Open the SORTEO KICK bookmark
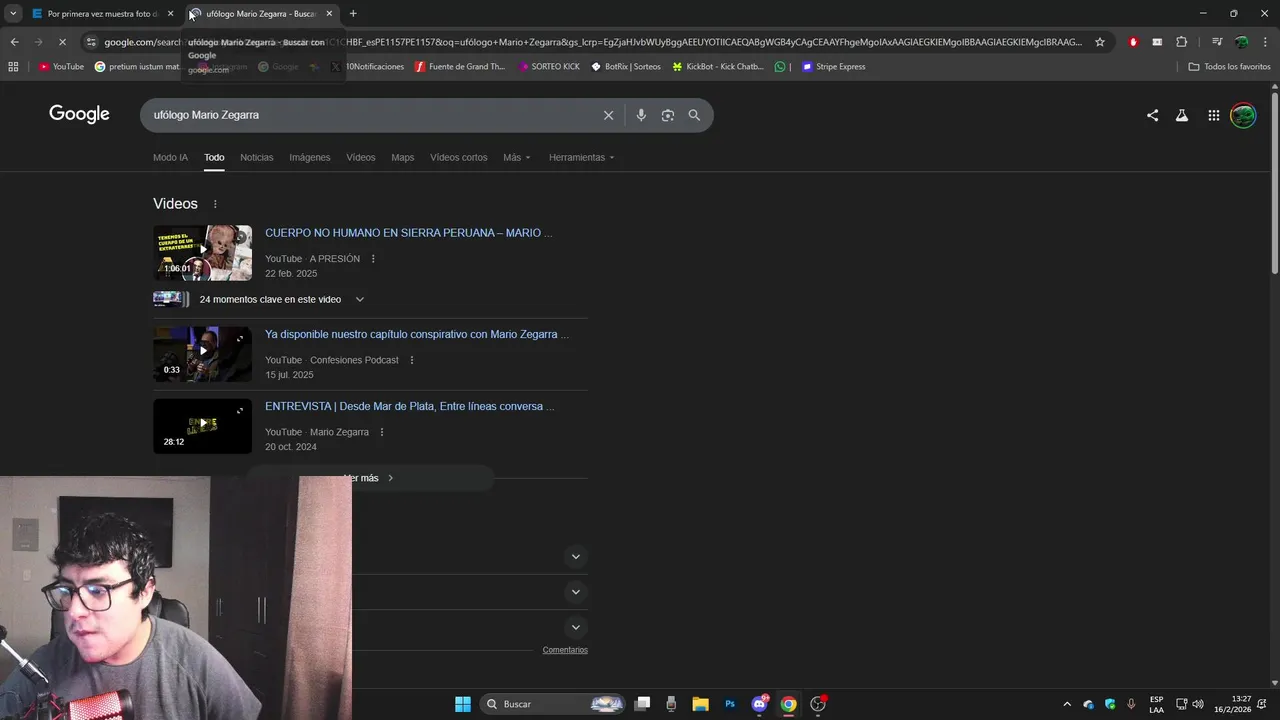 [x=549, y=67]
